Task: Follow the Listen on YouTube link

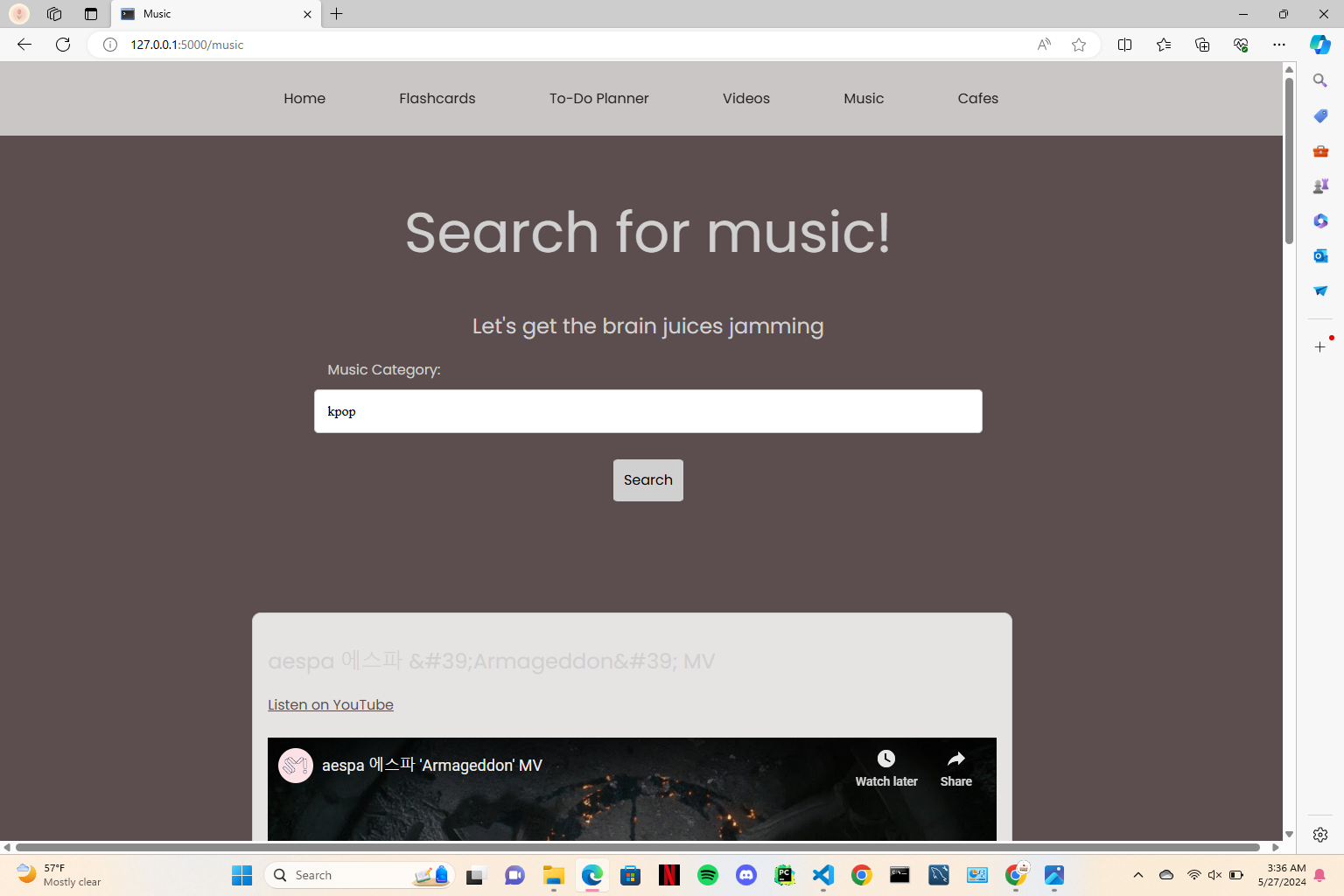Action: [x=331, y=705]
